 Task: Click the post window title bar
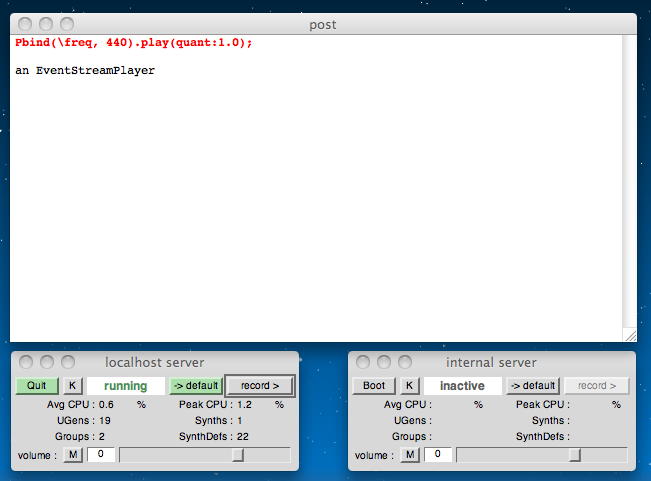click(323, 24)
